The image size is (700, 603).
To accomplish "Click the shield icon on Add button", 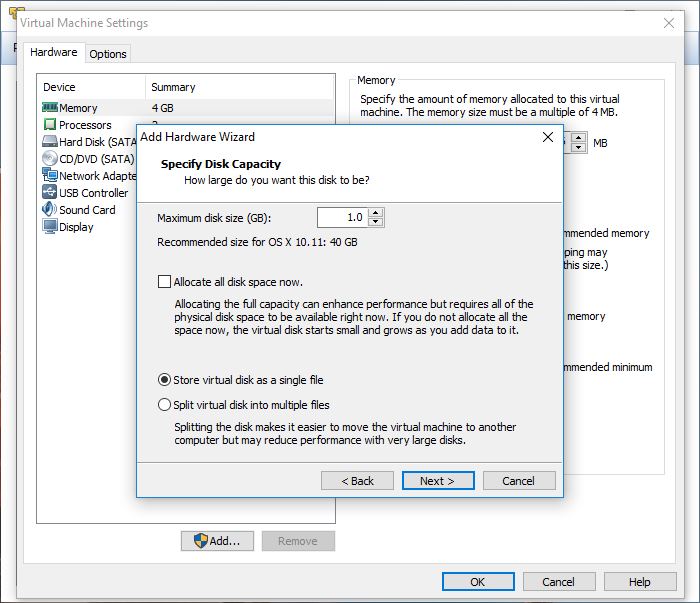I will point(201,541).
